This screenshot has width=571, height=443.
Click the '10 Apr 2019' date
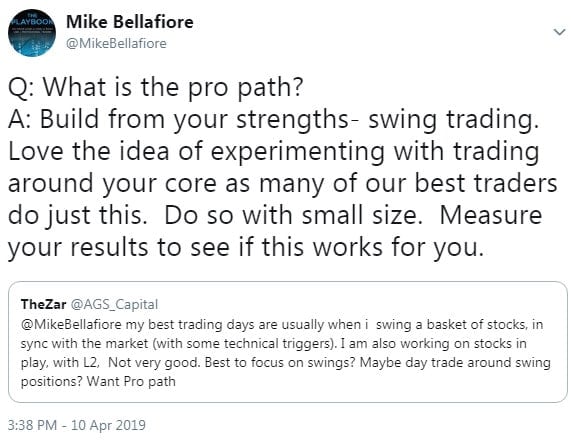[109, 425]
